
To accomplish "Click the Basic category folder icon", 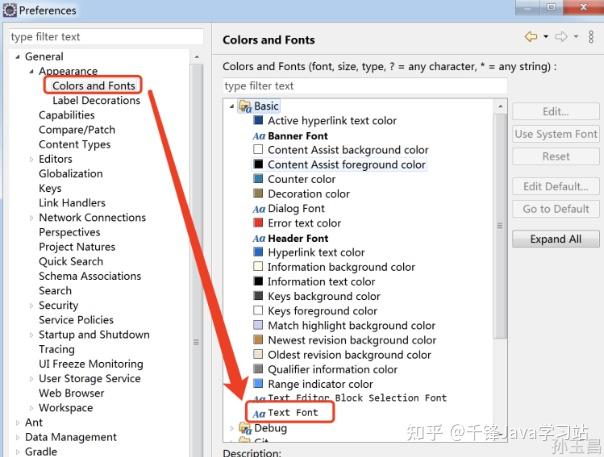I will (245, 106).
